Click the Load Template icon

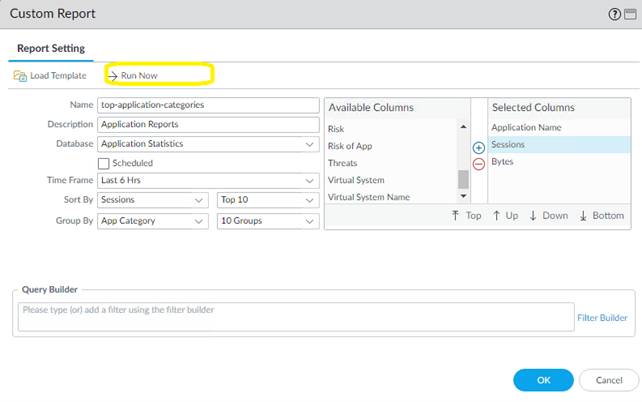click(x=19, y=76)
